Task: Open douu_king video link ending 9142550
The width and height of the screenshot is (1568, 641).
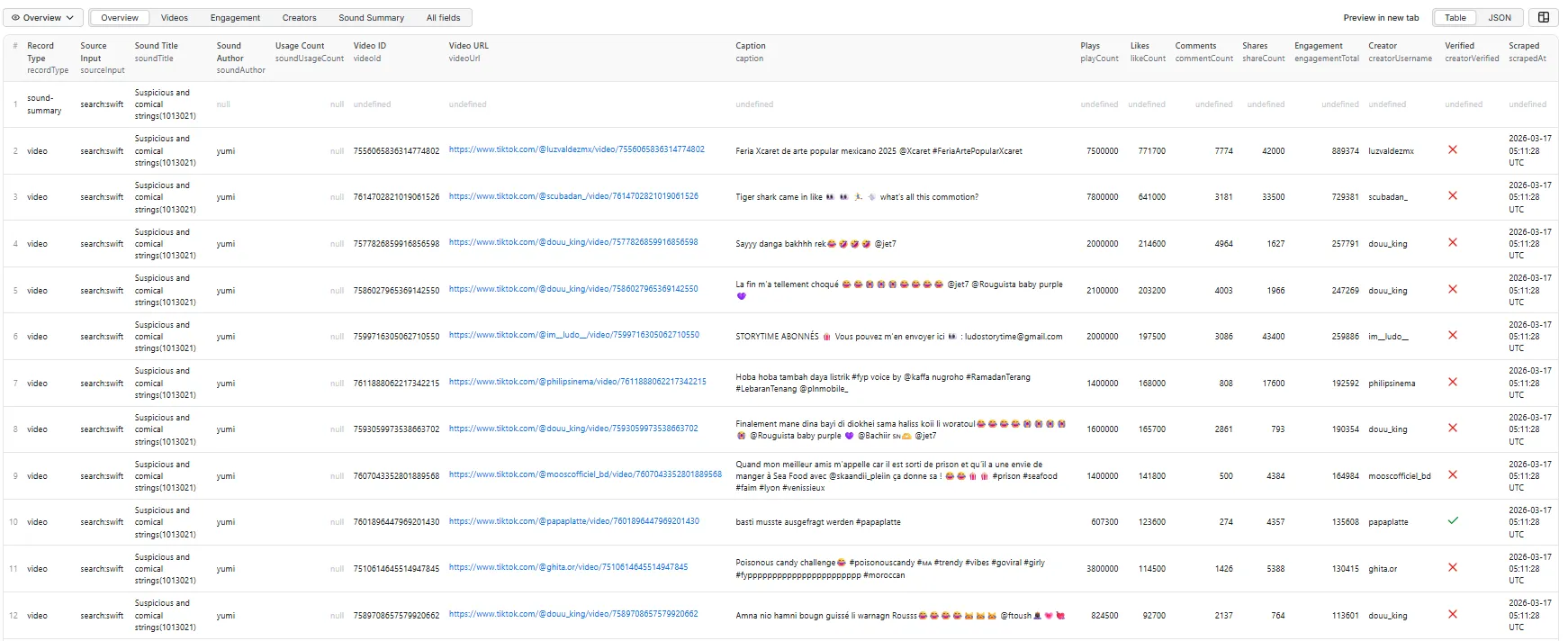Action: click(573, 289)
